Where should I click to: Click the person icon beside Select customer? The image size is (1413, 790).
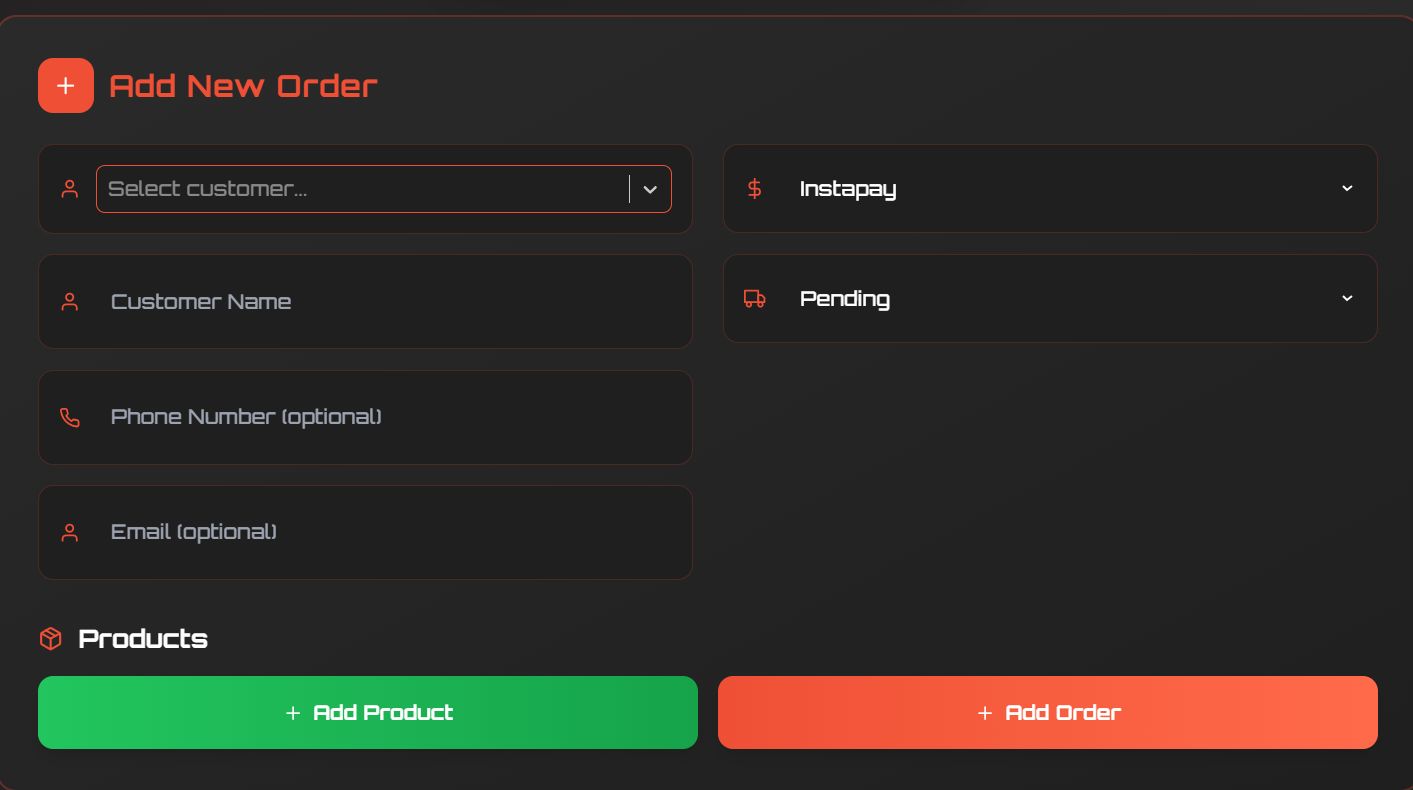70,189
